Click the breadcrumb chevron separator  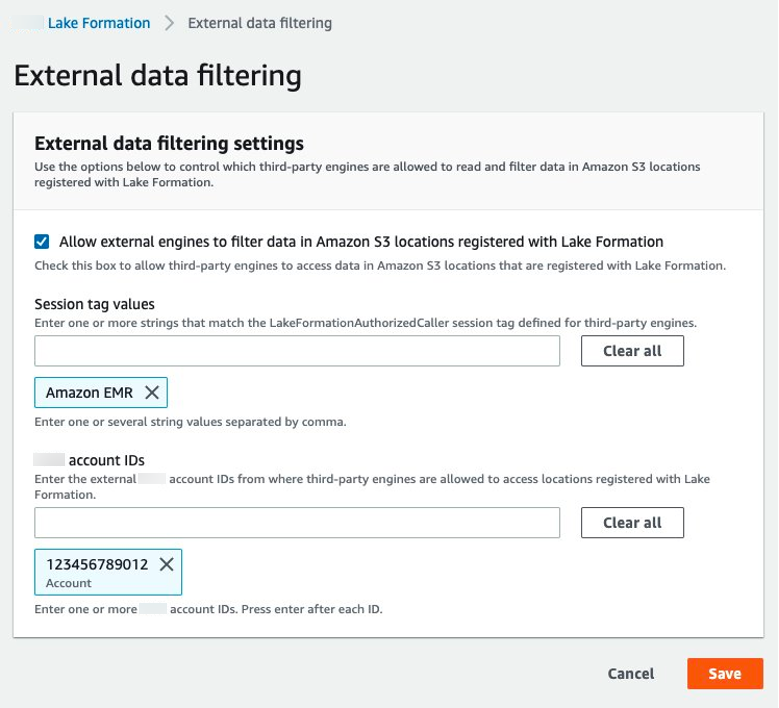coord(169,23)
